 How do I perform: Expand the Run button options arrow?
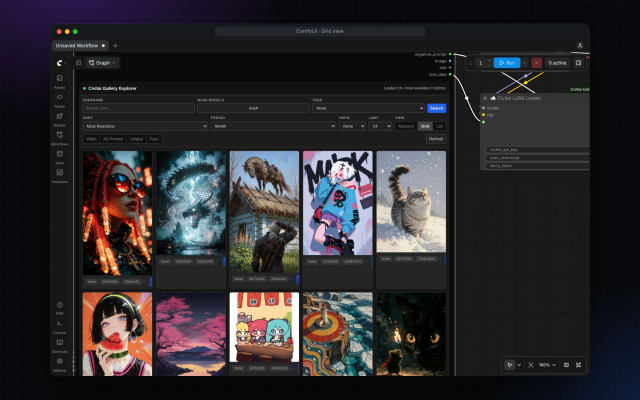[x=525, y=63]
